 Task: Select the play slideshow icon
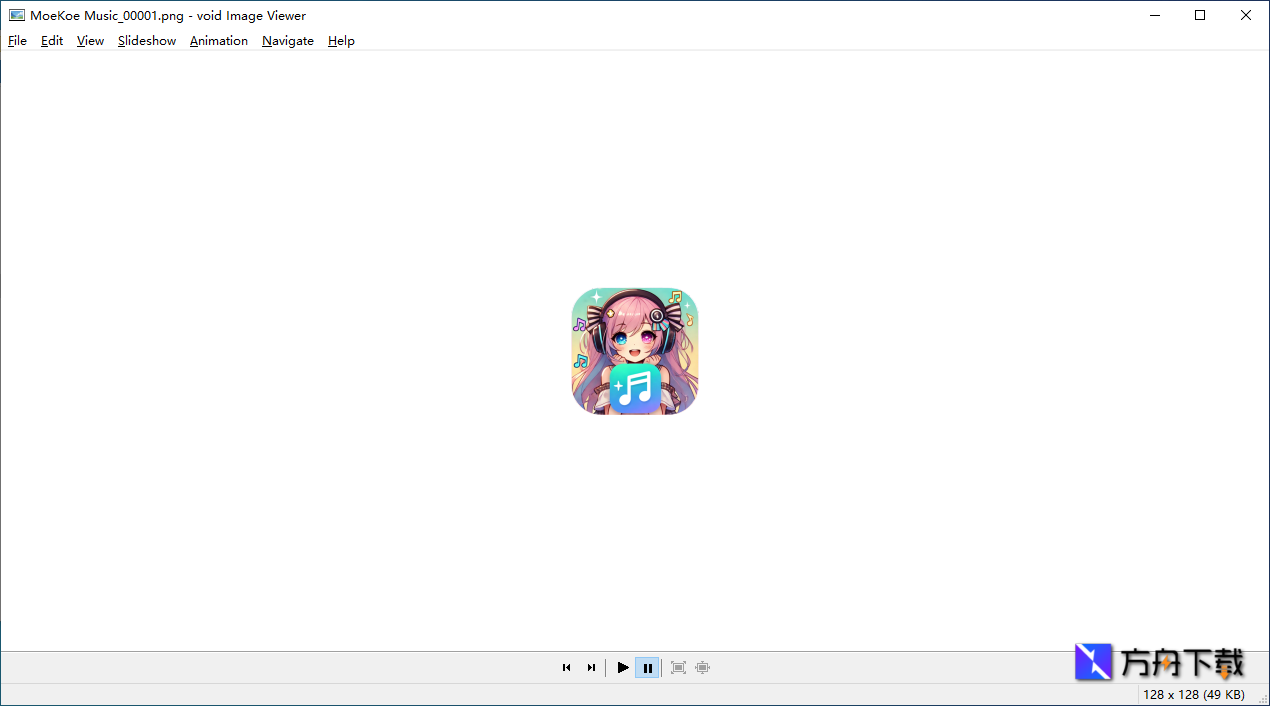click(x=623, y=667)
